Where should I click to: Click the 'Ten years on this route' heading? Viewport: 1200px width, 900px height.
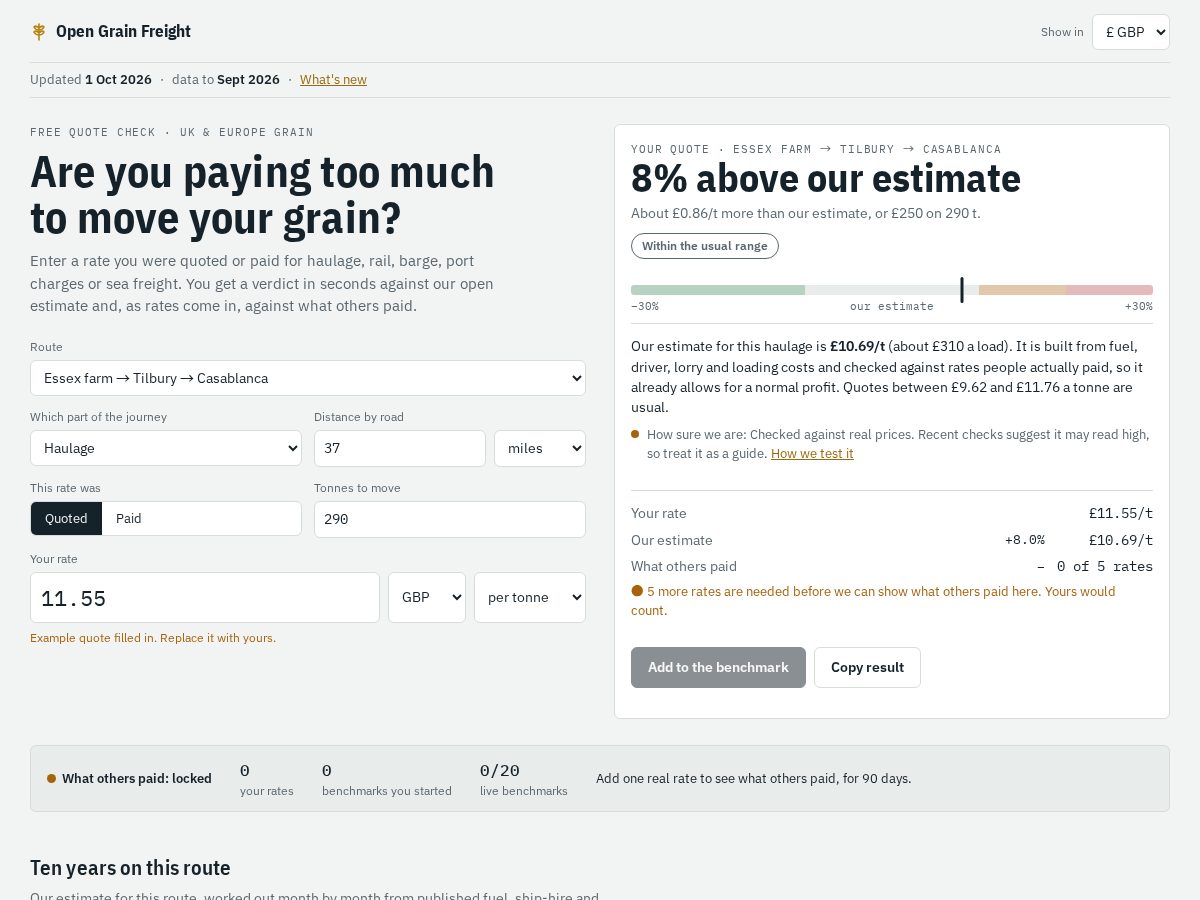click(x=130, y=868)
